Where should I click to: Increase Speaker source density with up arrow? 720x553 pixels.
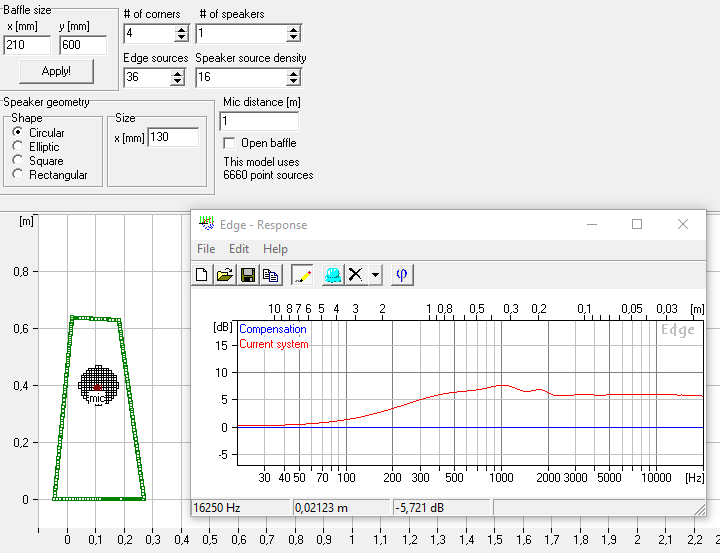293,73
